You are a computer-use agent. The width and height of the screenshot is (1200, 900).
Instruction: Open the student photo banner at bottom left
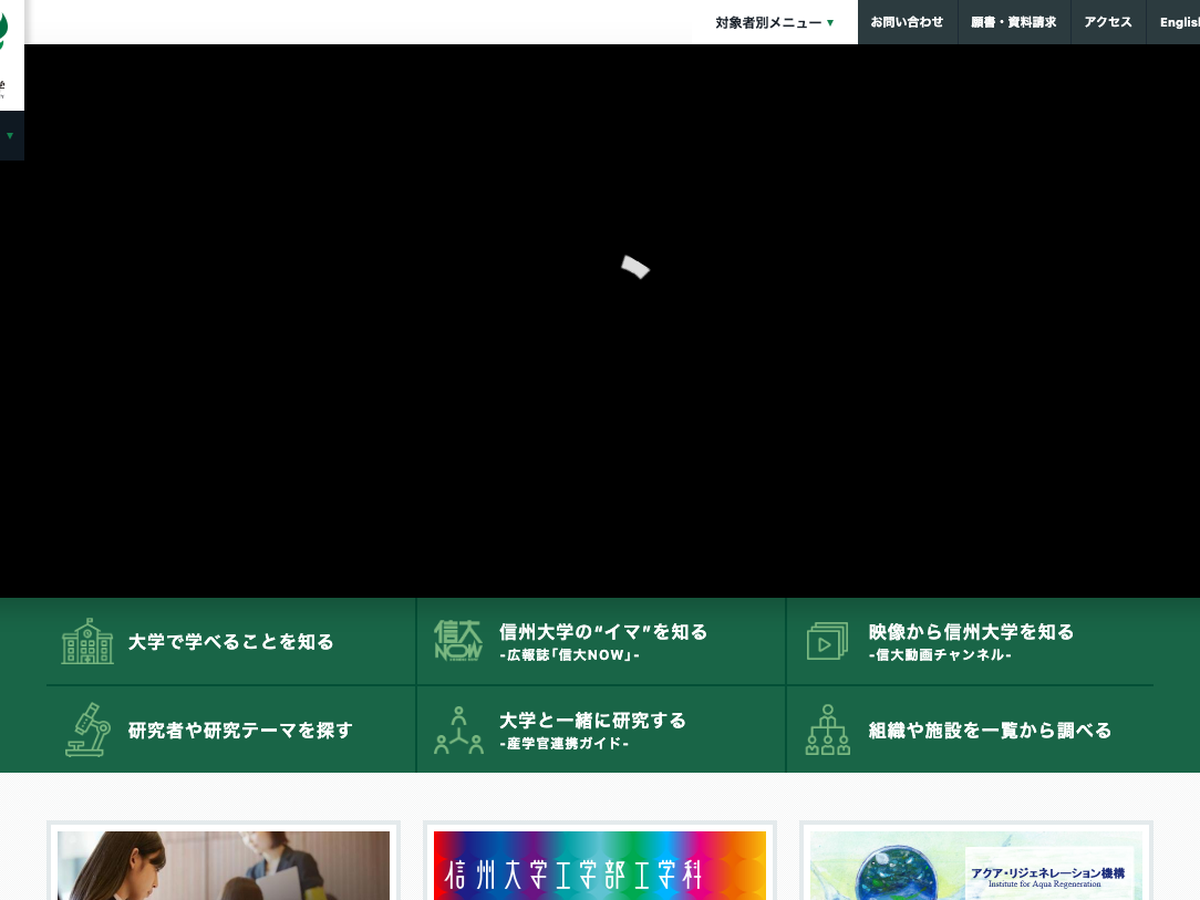(x=223, y=865)
